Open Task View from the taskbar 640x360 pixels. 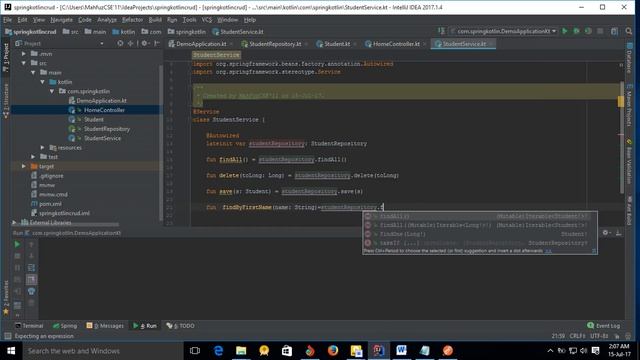[195, 351]
